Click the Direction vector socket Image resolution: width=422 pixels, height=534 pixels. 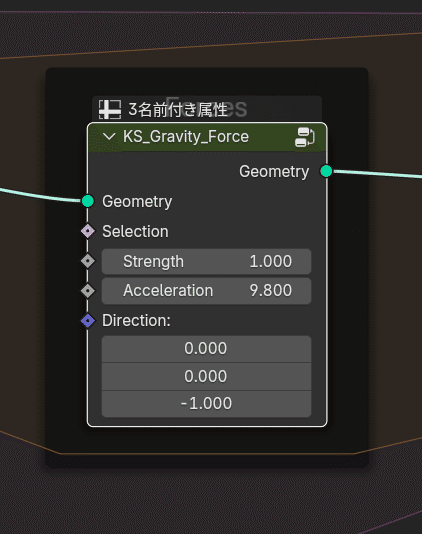tap(88, 321)
